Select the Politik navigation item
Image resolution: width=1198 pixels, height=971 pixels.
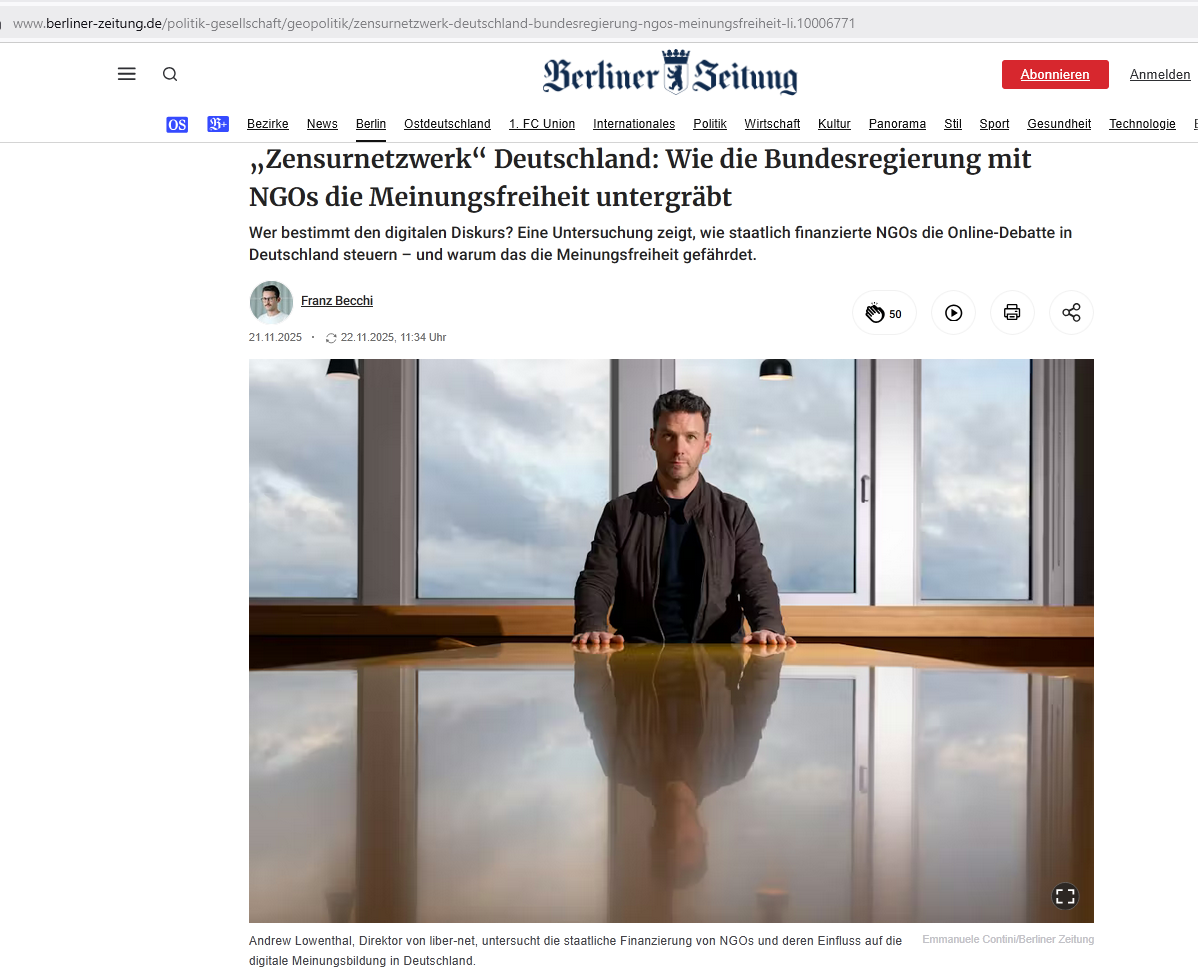[x=710, y=124]
